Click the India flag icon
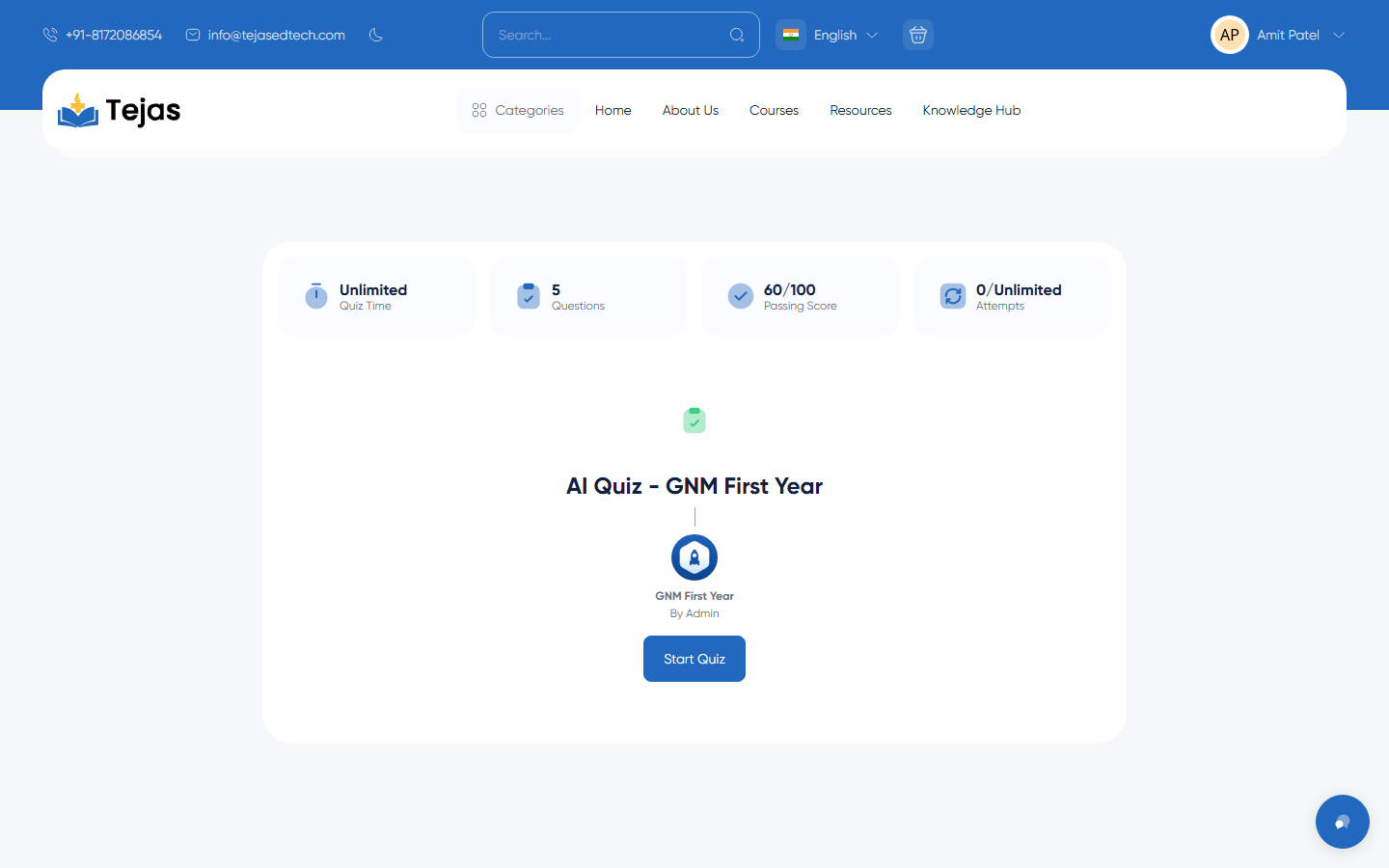Image resolution: width=1389 pixels, height=868 pixels. pyautogui.click(x=791, y=35)
